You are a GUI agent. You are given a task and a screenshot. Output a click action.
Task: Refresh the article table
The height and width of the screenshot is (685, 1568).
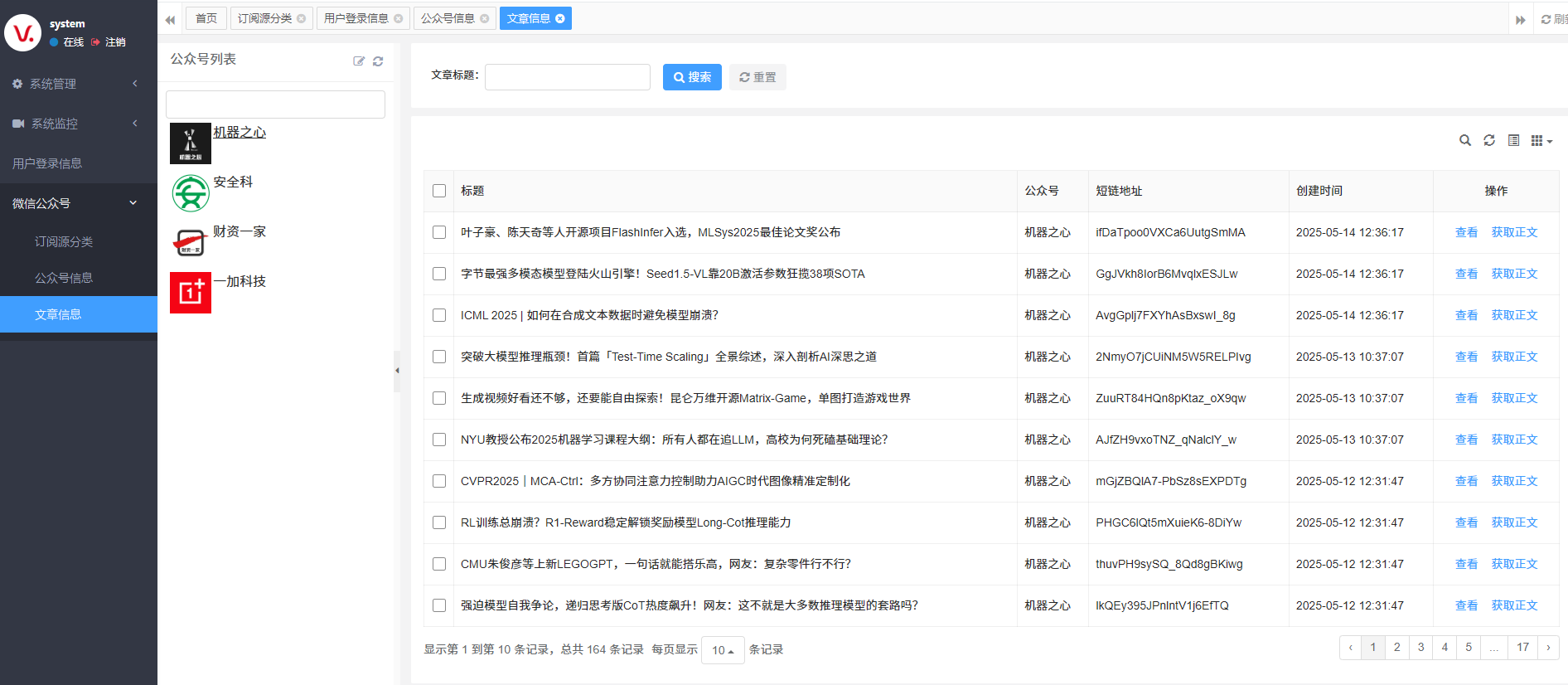click(x=1488, y=141)
